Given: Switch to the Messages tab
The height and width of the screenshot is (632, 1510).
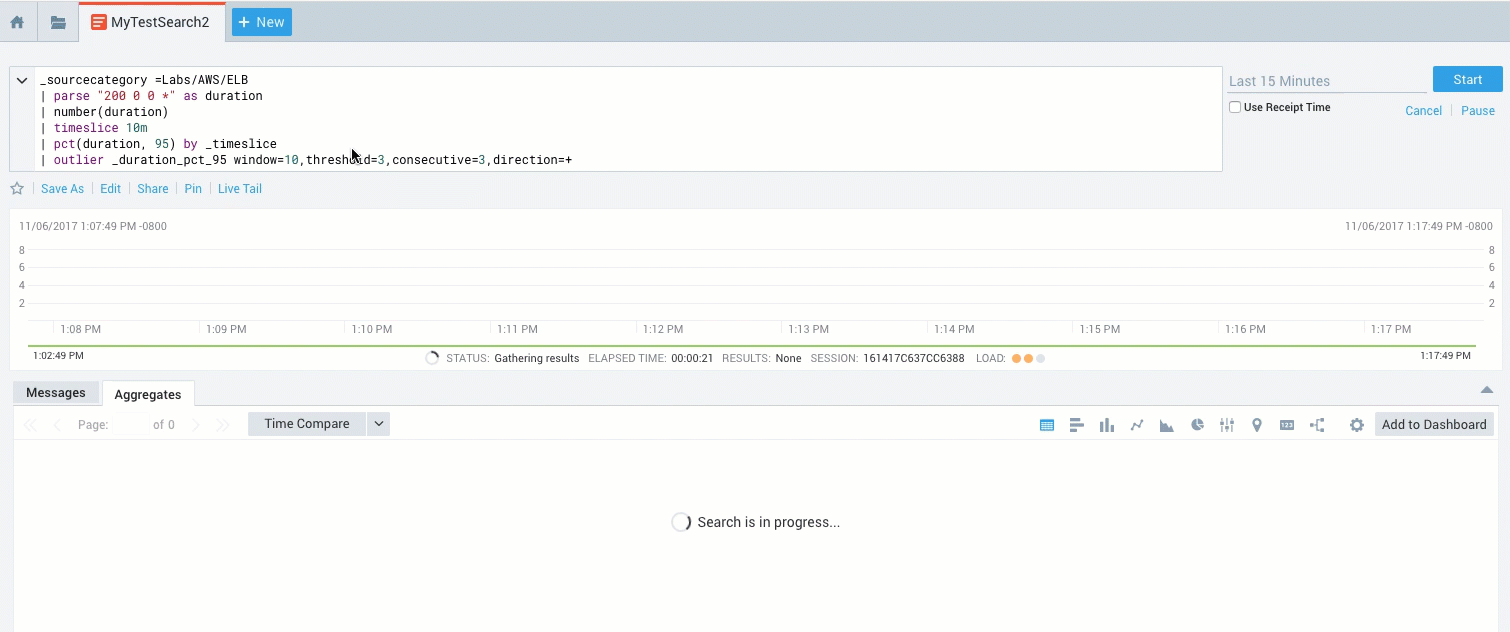Looking at the screenshot, I should 55,392.
